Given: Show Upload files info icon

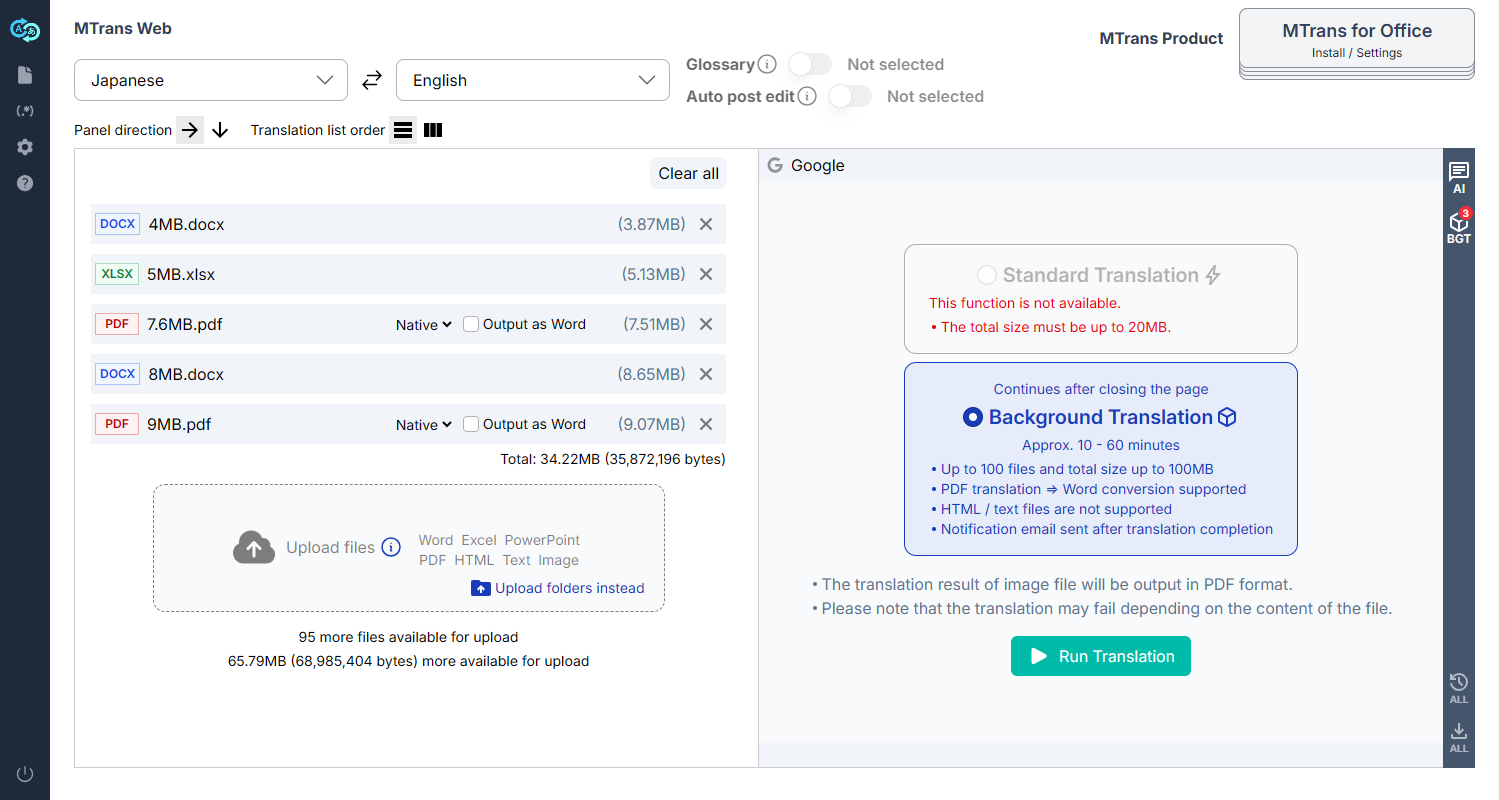Looking at the screenshot, I should (391, 547).
